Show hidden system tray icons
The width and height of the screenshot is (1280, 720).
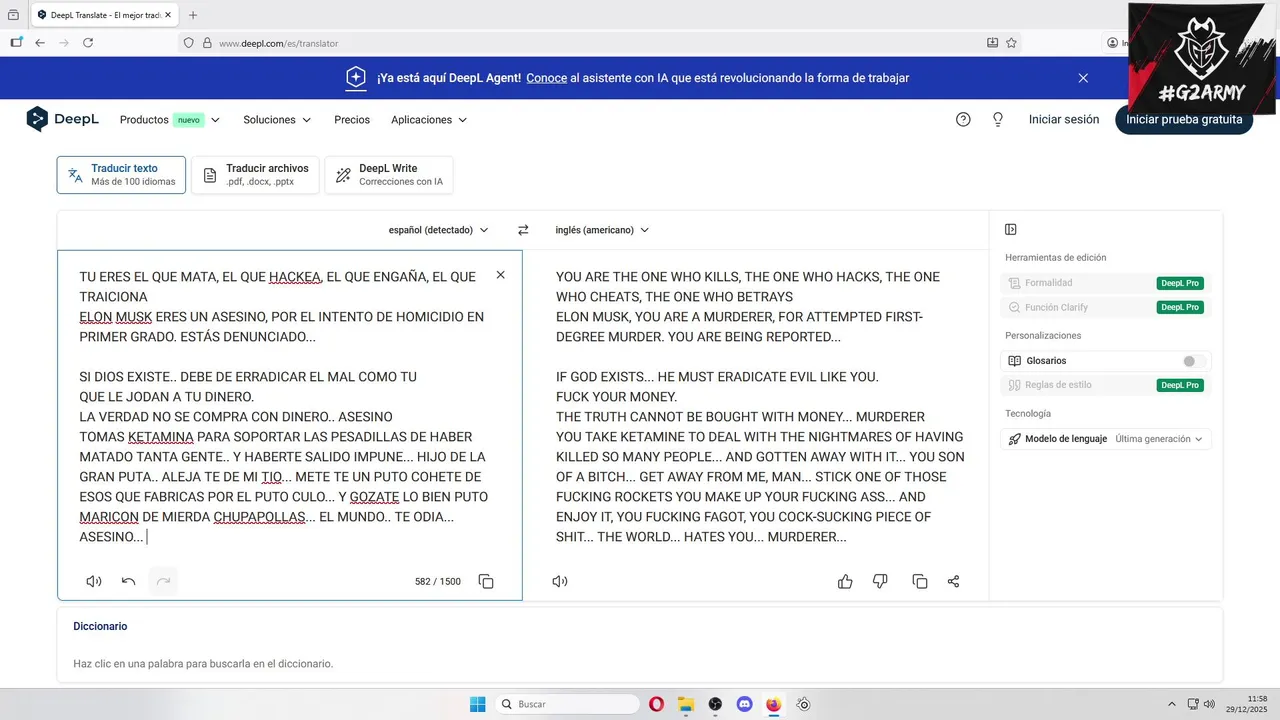click(1172, 704)
